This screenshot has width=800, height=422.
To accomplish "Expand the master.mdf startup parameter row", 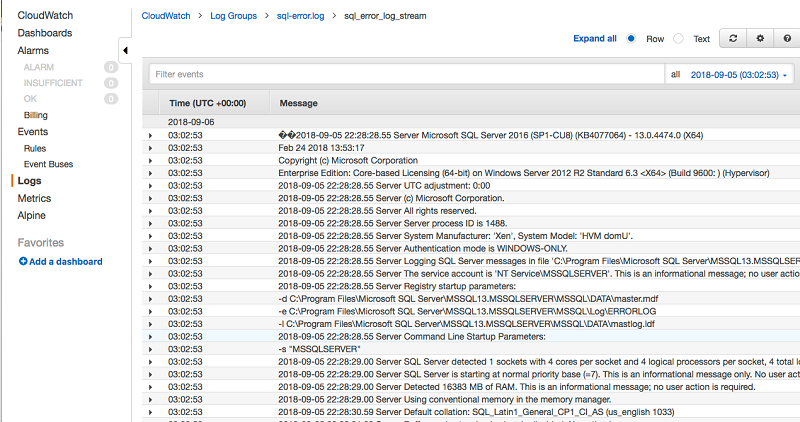I will point(150,299).
